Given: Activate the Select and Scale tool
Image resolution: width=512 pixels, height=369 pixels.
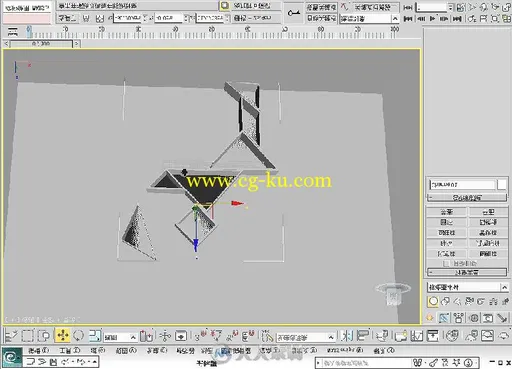Looking at the screenshot, I should 95,335.
